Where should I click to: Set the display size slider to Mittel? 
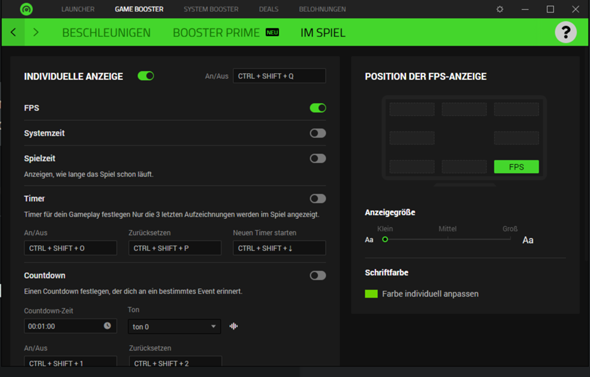coord(447,239)
